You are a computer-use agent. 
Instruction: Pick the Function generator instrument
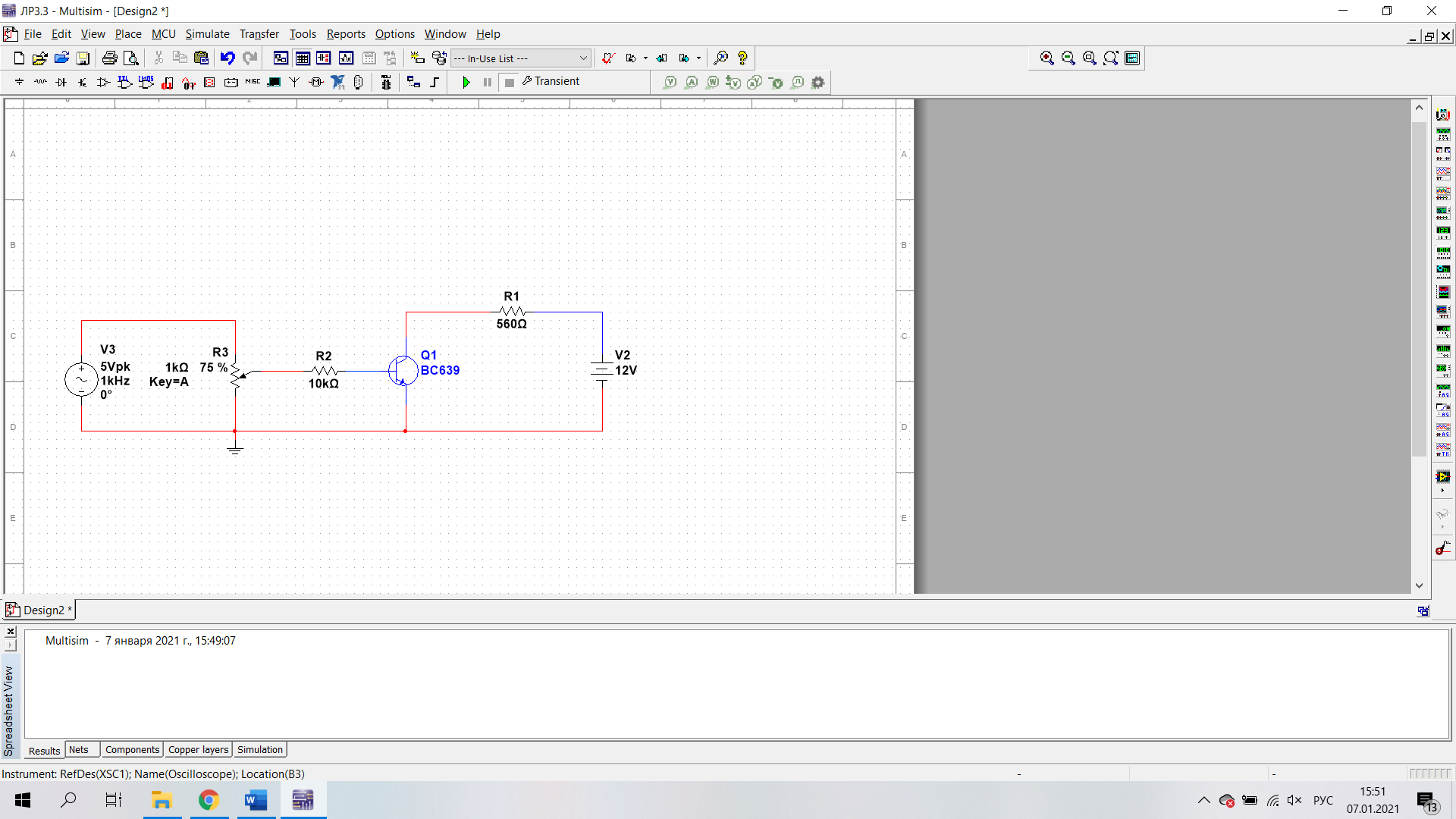coord(1443,134)
